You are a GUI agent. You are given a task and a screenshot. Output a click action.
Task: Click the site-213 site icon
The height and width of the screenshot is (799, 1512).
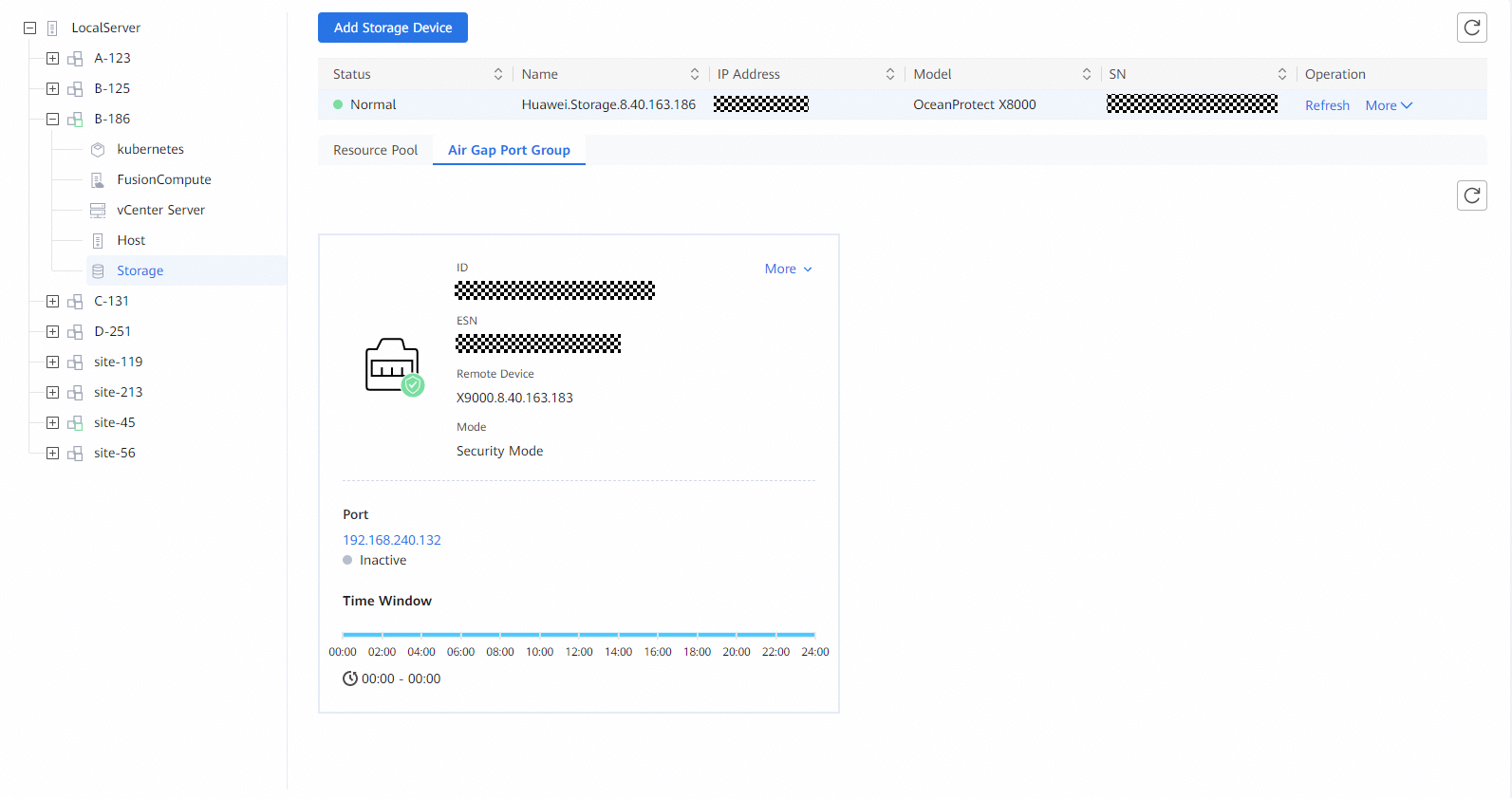pos(75,393)
